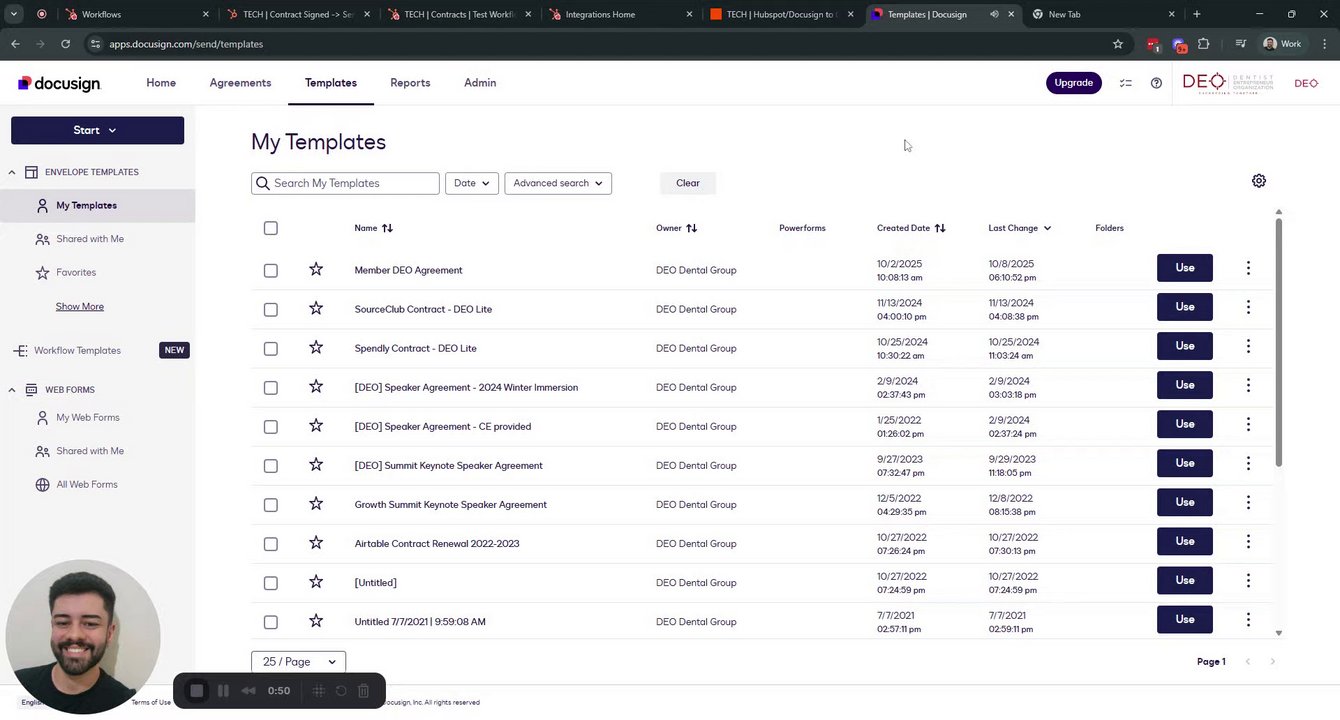The width and height of the screenshot is (1340, 720).
Task: Sort by Last Change column chevron
Action: click(1047, 228)
